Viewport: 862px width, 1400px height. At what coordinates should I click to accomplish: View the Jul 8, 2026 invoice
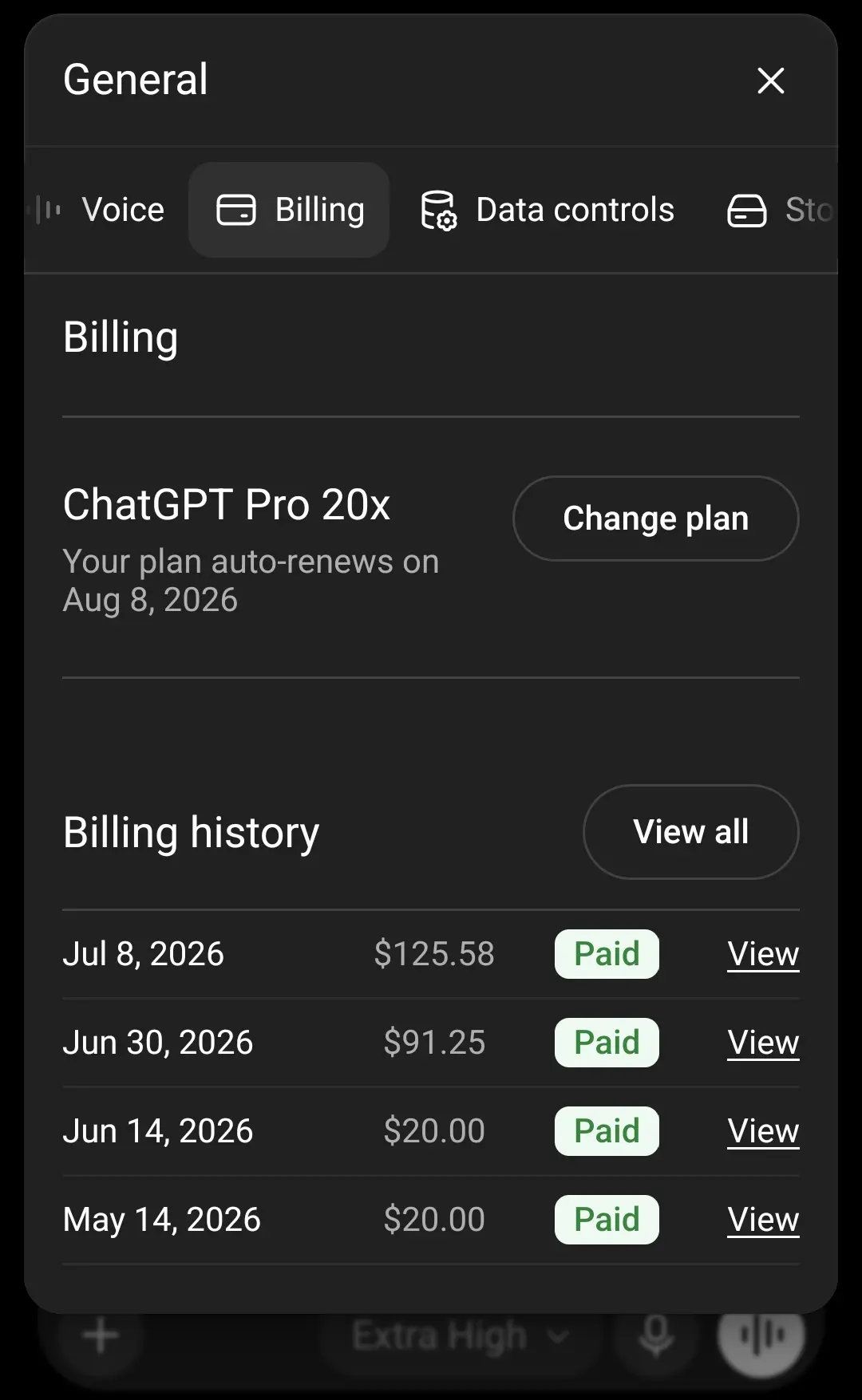click(763, 954)
